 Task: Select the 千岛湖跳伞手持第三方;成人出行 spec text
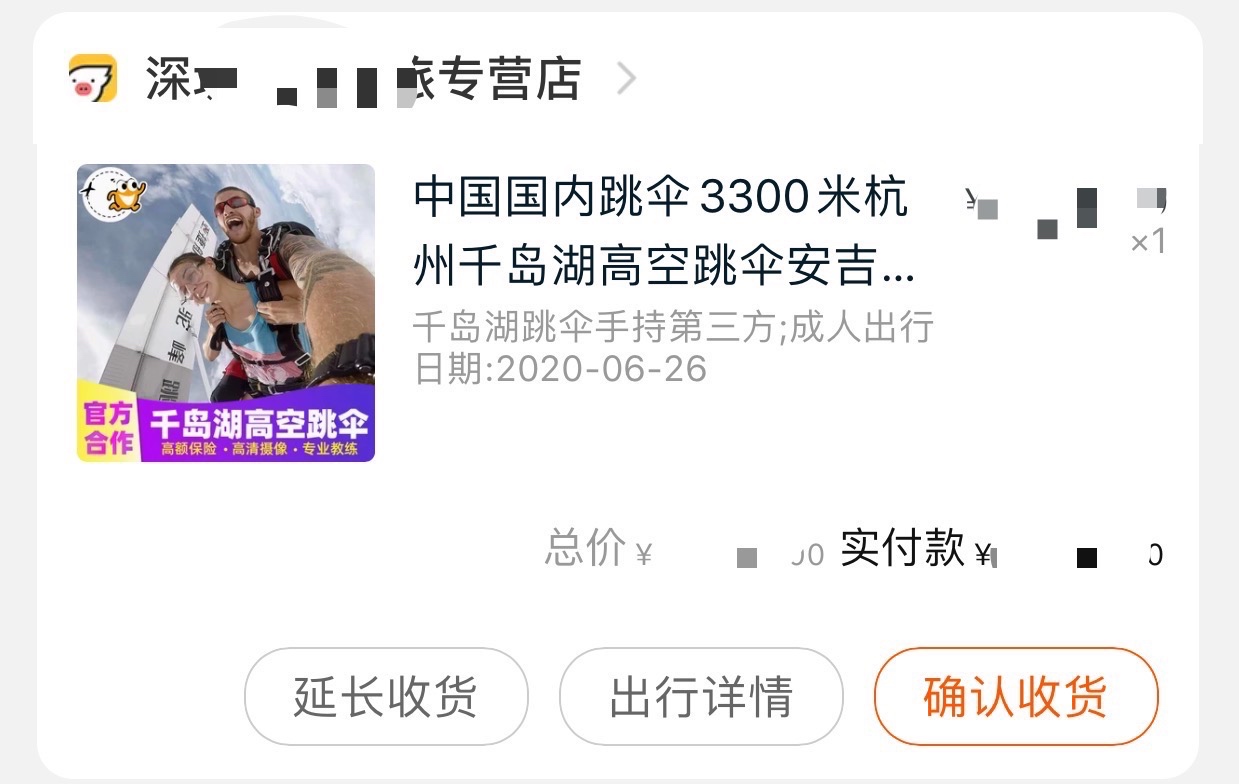click(673, 327)
